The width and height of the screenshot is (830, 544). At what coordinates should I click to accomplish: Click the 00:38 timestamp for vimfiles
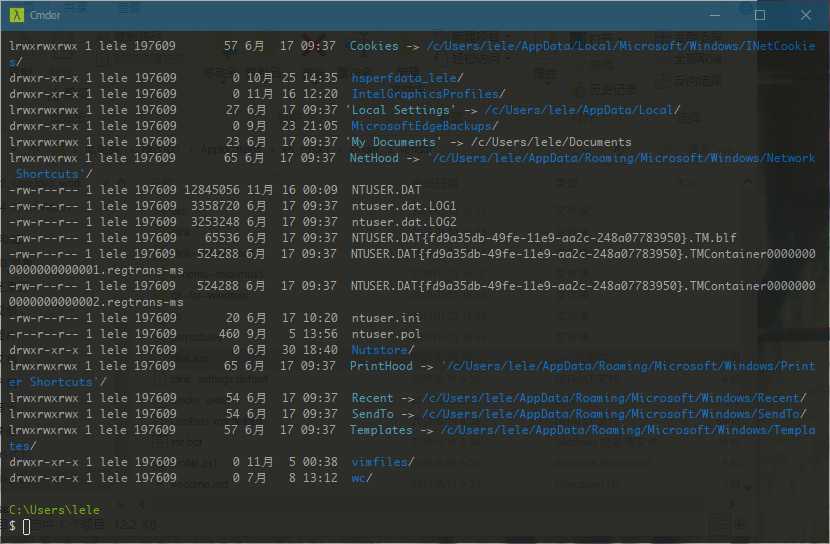click(x=320, y=461)
